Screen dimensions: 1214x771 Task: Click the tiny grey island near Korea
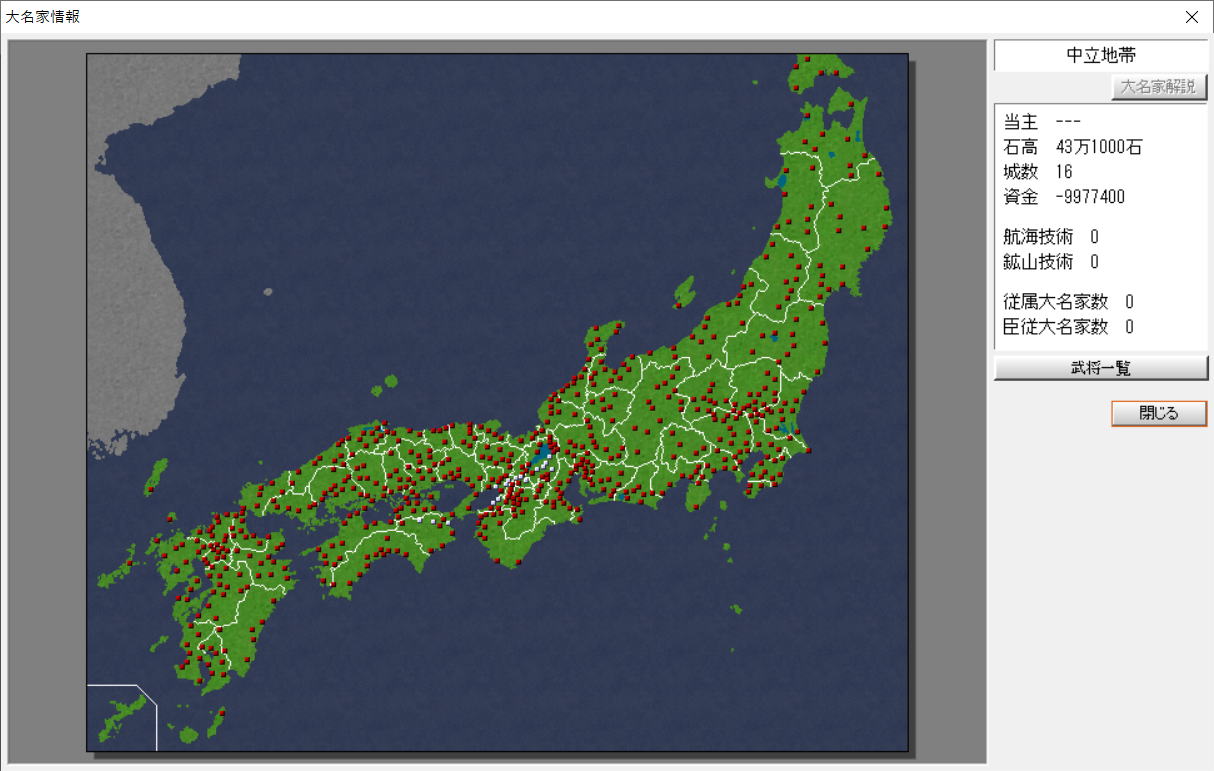coord(268,292)
